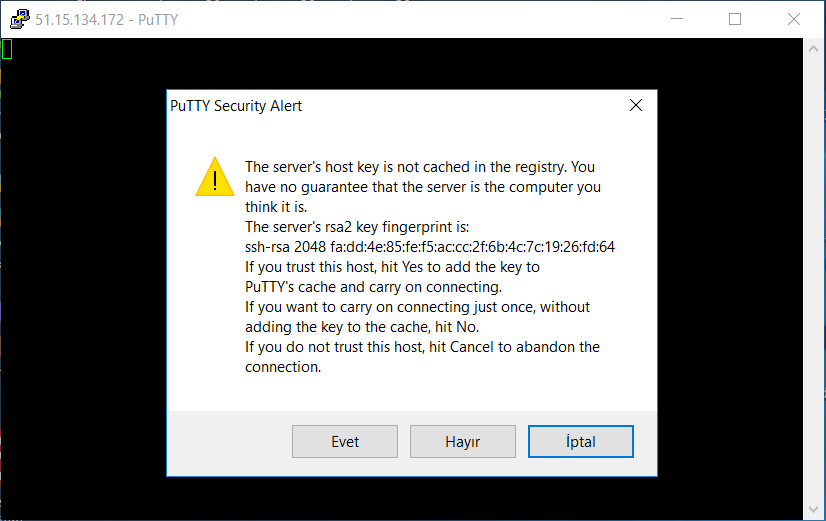This screenshot has width=826, height=521.
Task: Click the terminal scrollbar down arrow
Action: [x=813, y=509]
